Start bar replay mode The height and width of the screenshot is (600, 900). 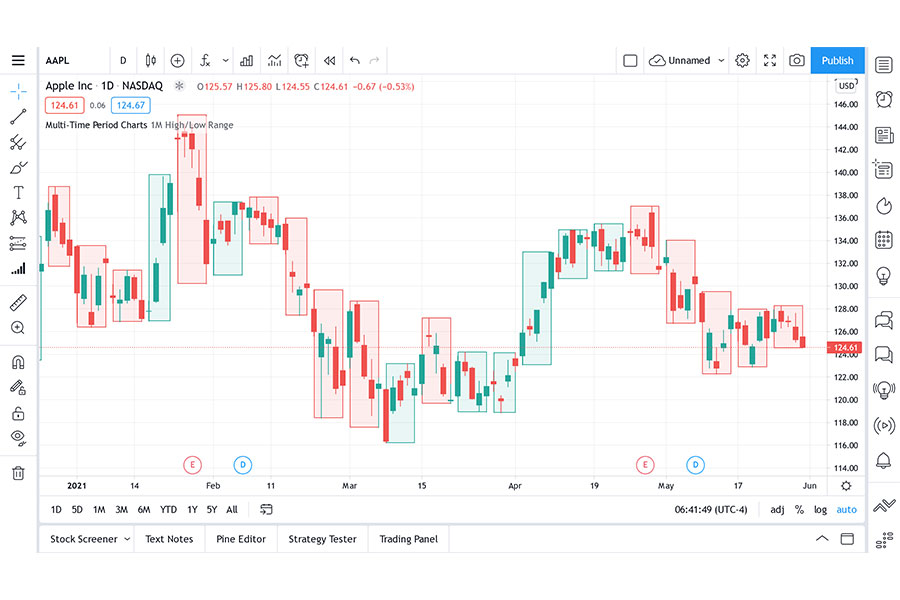click(x=329, y=60)
